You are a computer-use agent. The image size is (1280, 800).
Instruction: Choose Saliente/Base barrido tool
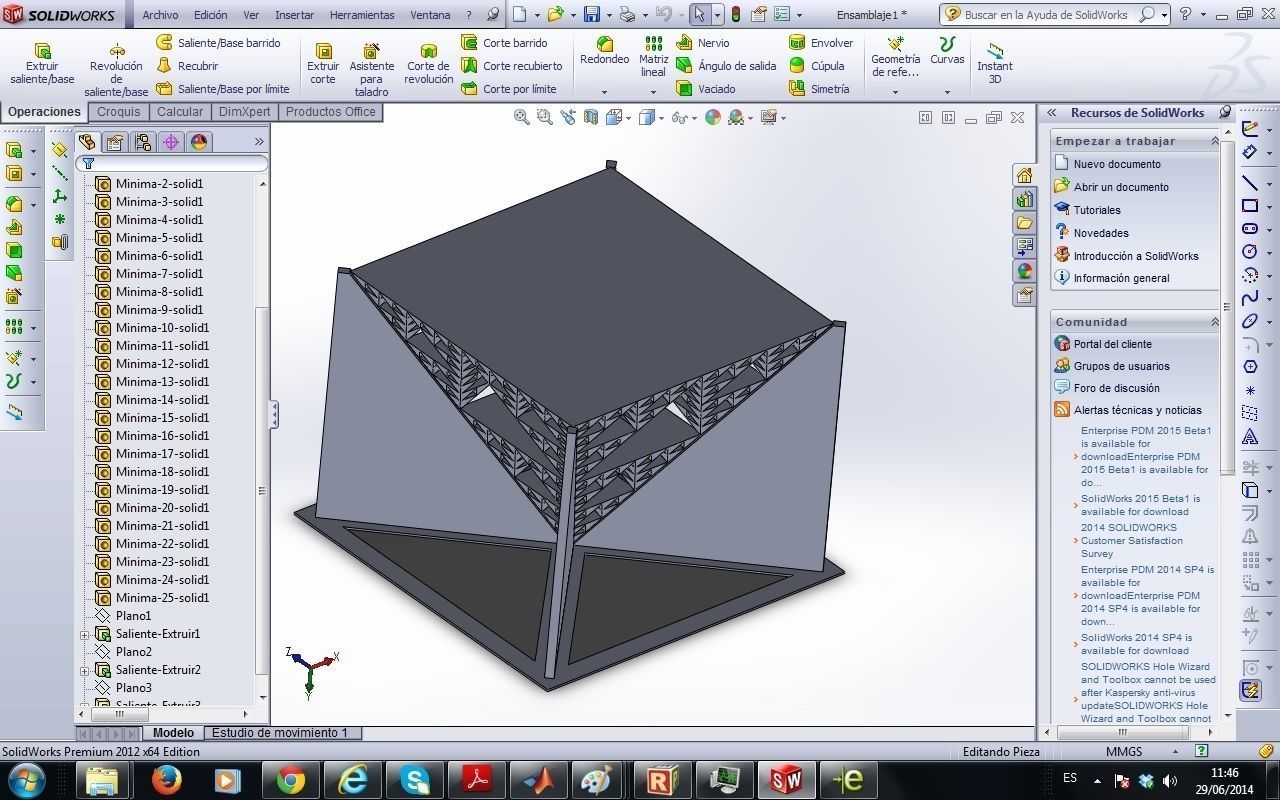tap(218, 43)
